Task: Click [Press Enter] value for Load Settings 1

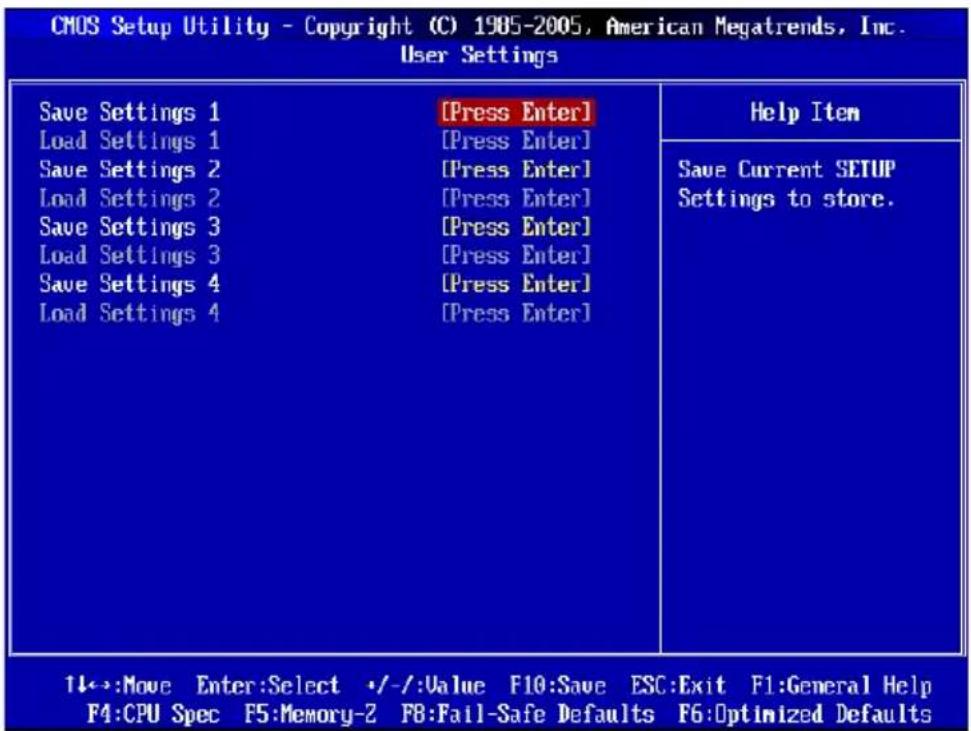Action: click(x=516, y=141)
